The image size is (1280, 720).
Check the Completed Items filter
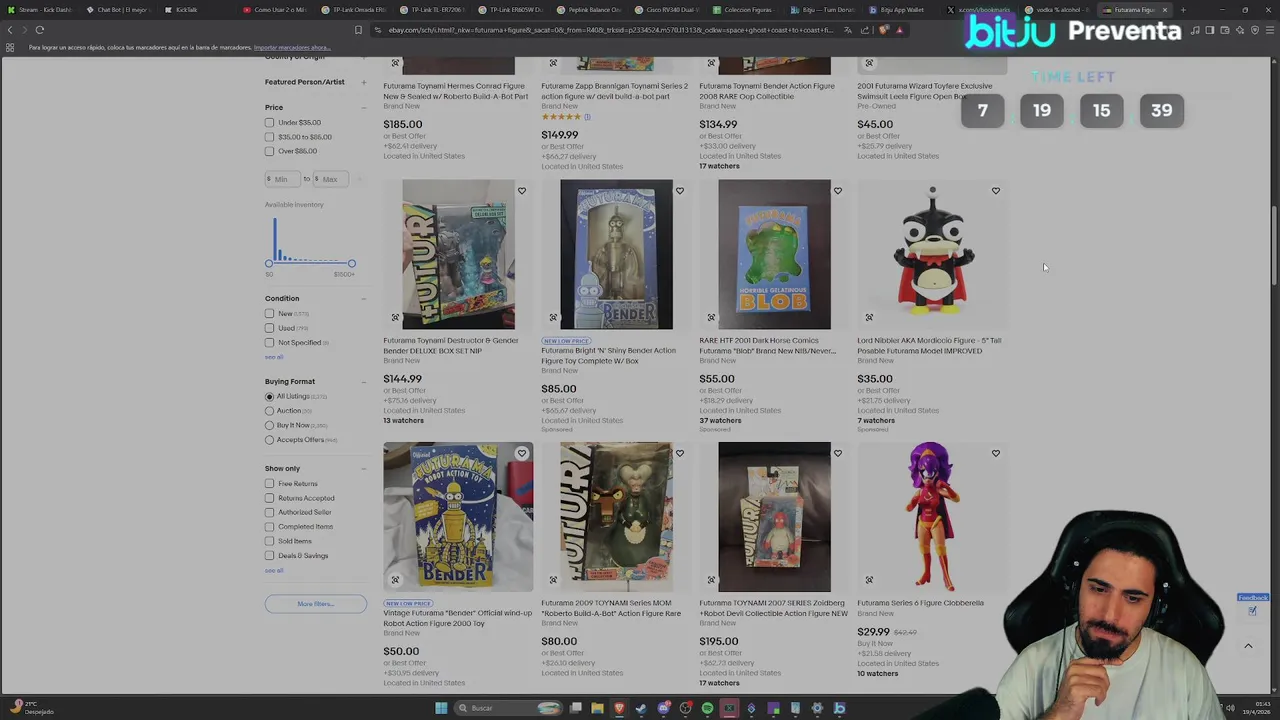(269, 527)
